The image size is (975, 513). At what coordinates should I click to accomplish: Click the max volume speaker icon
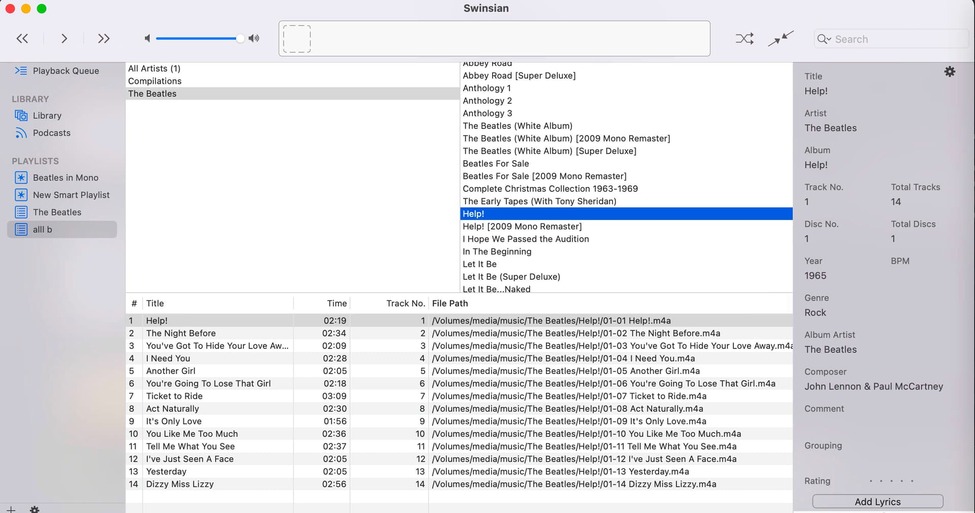click(254, 39)
